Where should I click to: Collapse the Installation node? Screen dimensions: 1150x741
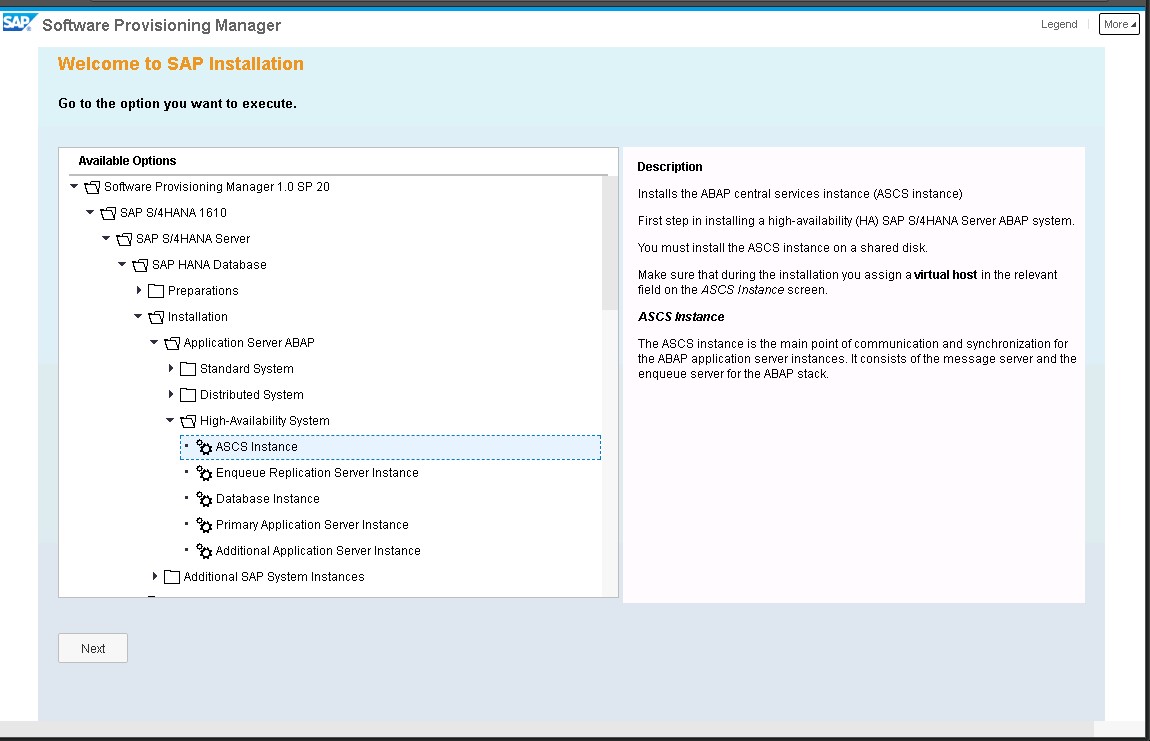pyautogui.click(x=138, y=316)
